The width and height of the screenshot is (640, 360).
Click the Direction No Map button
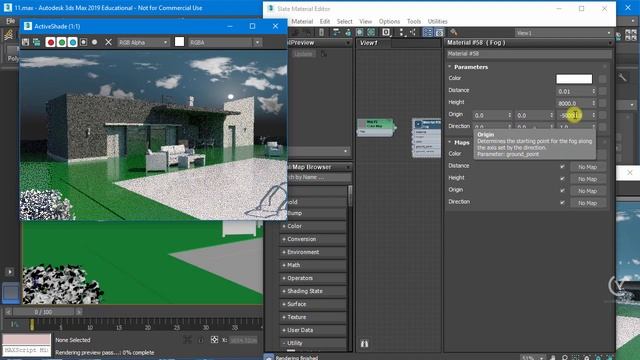point(588,203)
